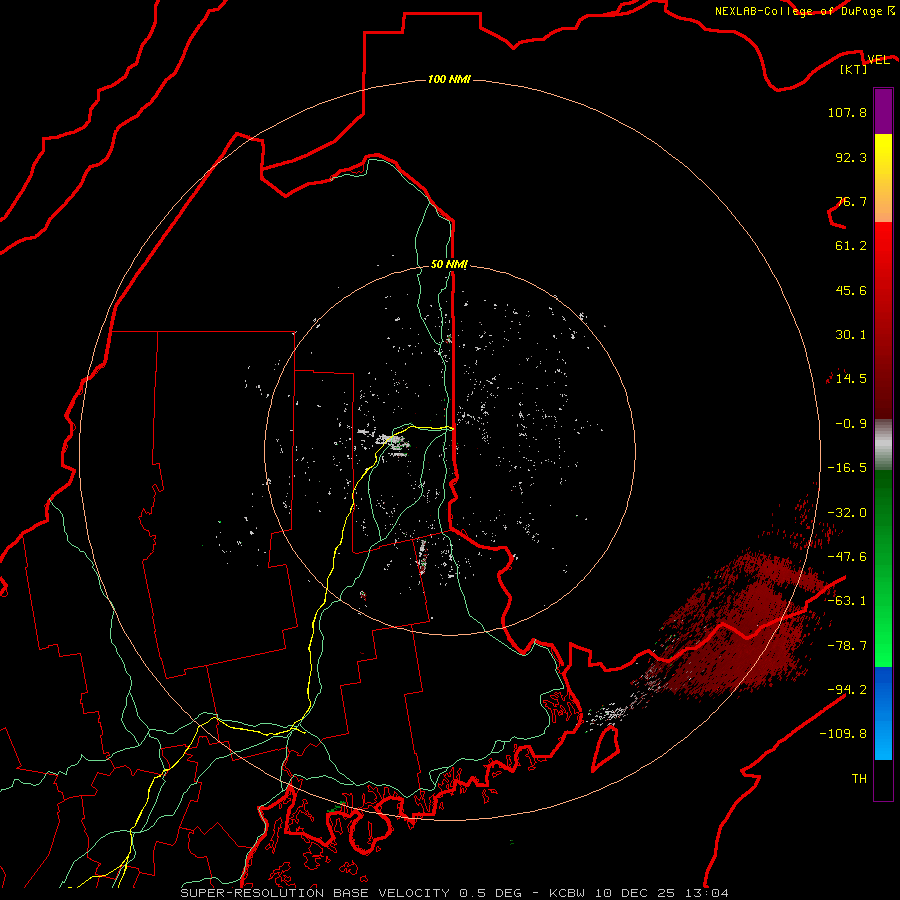Click the -16.5 velocity scale value
This screenshot has width=900, height=900.
click(847, 468)
